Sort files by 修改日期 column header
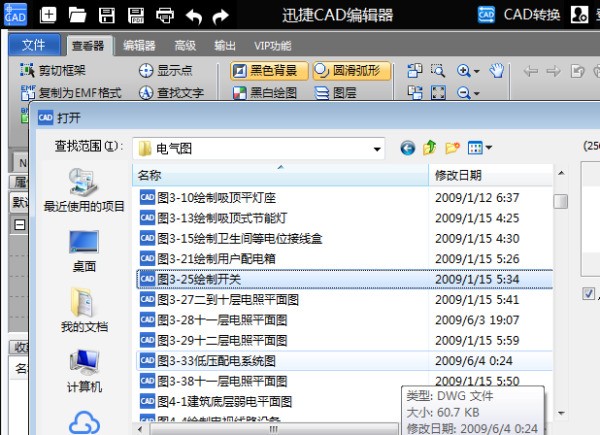 click(x=491, y=176)
